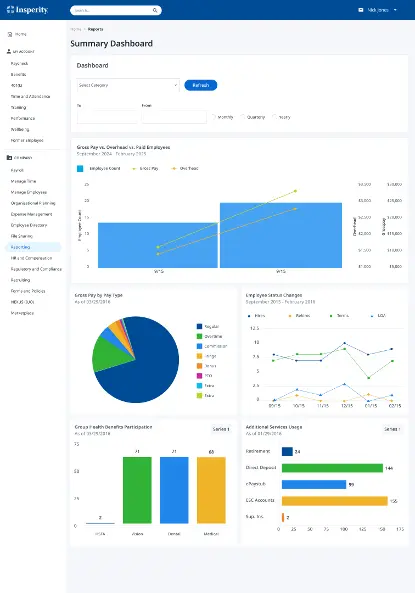Open Recruiting in the sidebar
The image size is (415, 593).
[x=20, y=280]
